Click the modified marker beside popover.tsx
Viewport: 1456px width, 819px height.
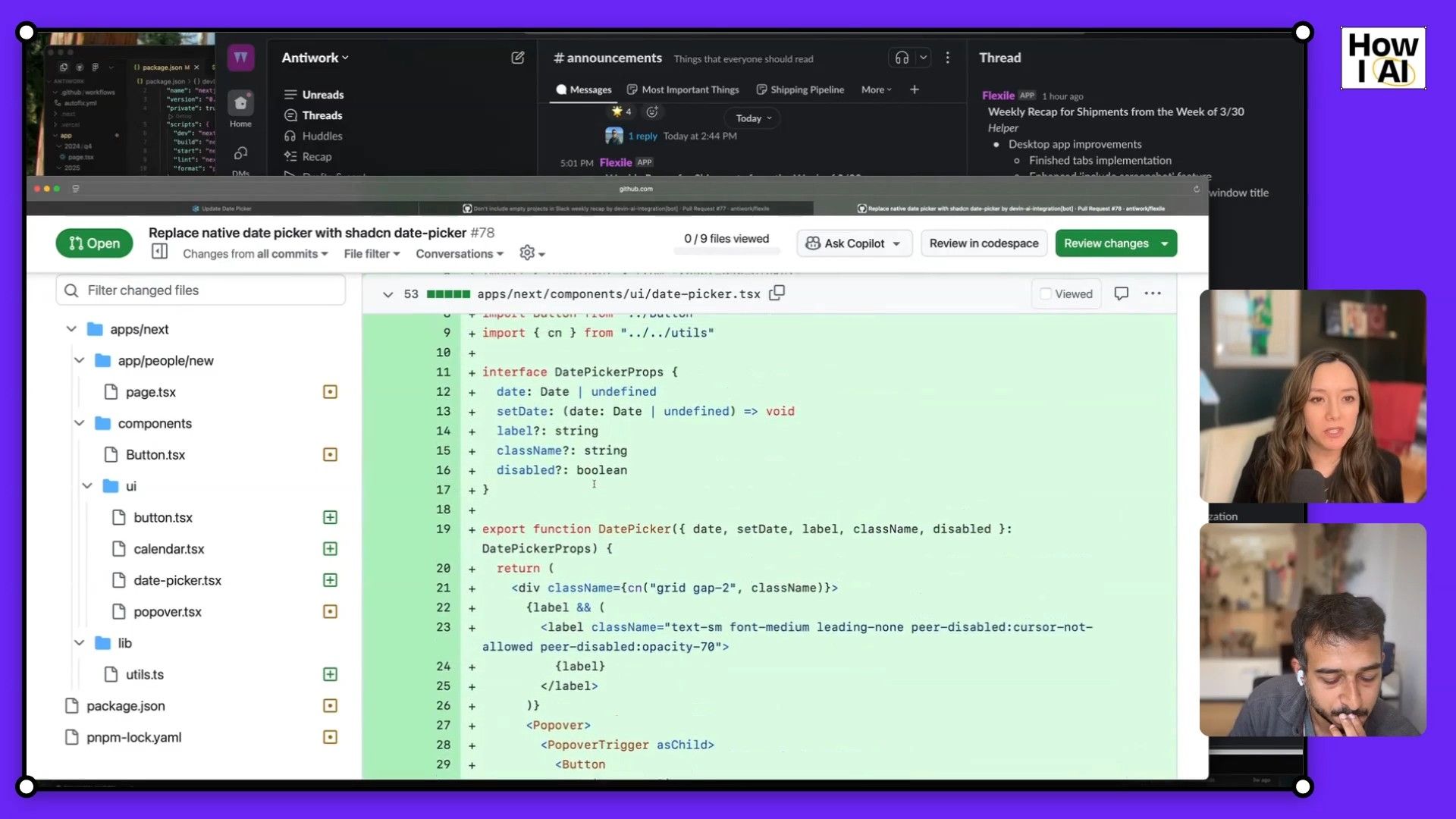pyautogui.click(x=330, y=611)
